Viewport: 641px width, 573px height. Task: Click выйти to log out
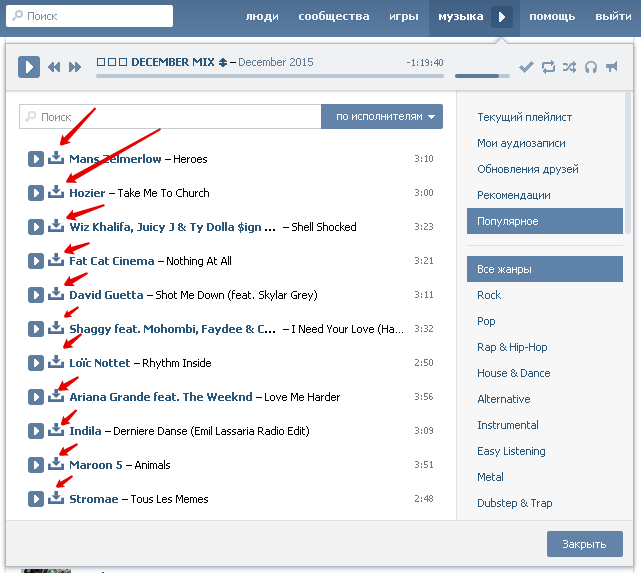613,17
